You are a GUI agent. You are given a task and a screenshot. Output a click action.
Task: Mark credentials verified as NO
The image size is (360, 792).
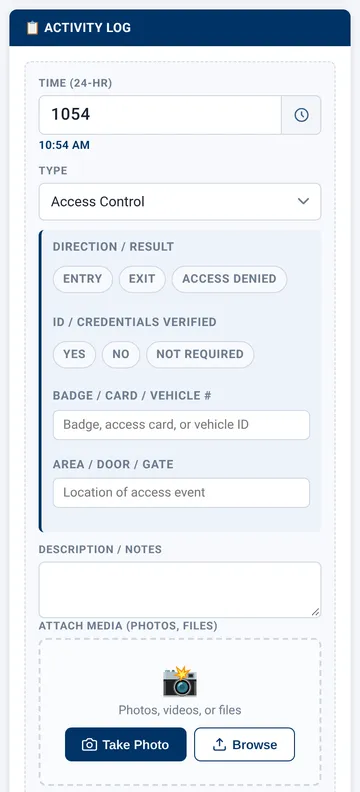(x=121, y=354)
